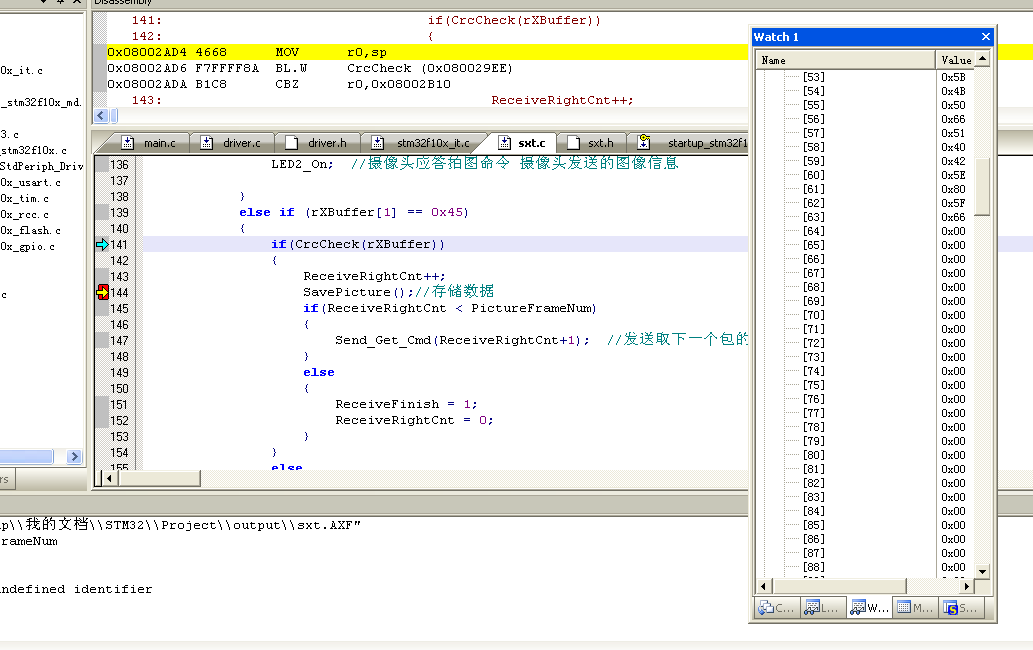This screenshot has height=650, width=1033.
Task: Click the editor horizontal scroll left arrow
Action: coord(110,479)
